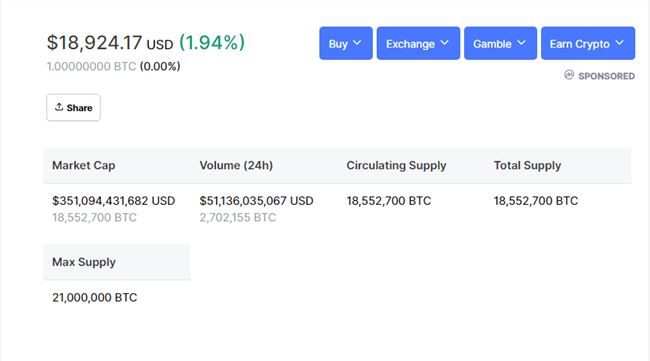Expand the Exchange dropdown

point(418,43)
